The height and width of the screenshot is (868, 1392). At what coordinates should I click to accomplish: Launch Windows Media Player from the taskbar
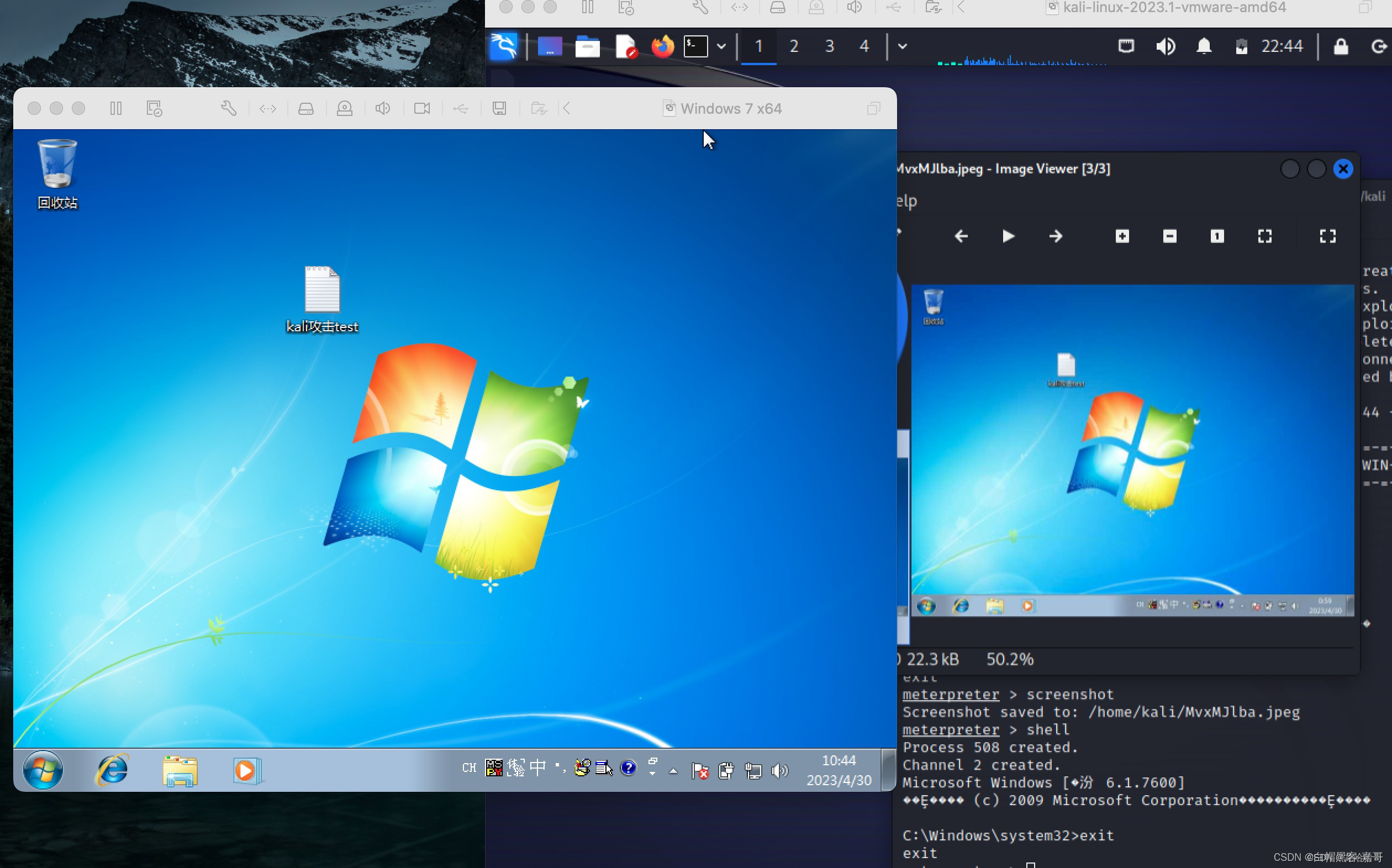tap(247, 770)
